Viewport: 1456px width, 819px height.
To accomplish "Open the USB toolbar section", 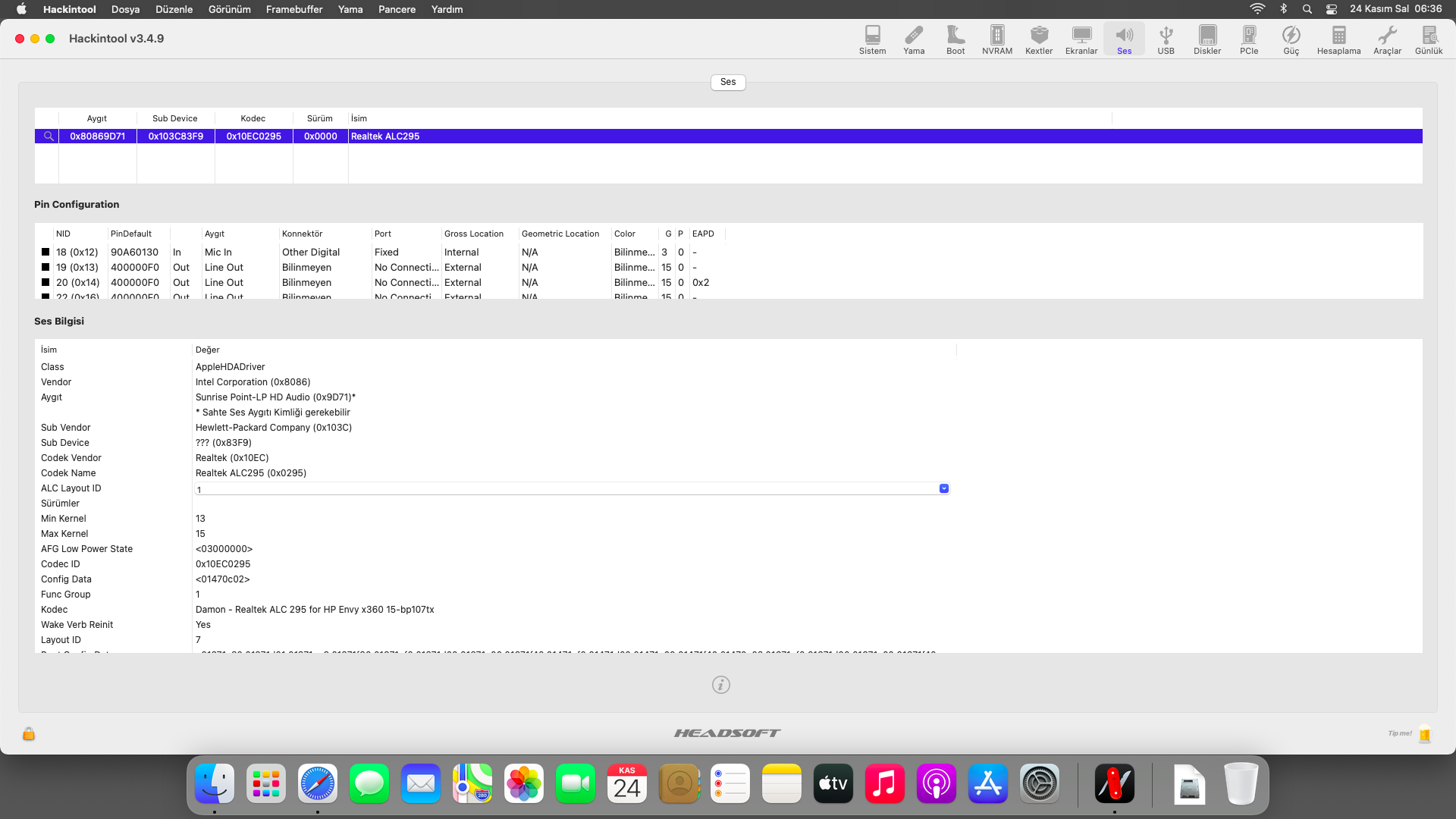I will coord(1166,39).
